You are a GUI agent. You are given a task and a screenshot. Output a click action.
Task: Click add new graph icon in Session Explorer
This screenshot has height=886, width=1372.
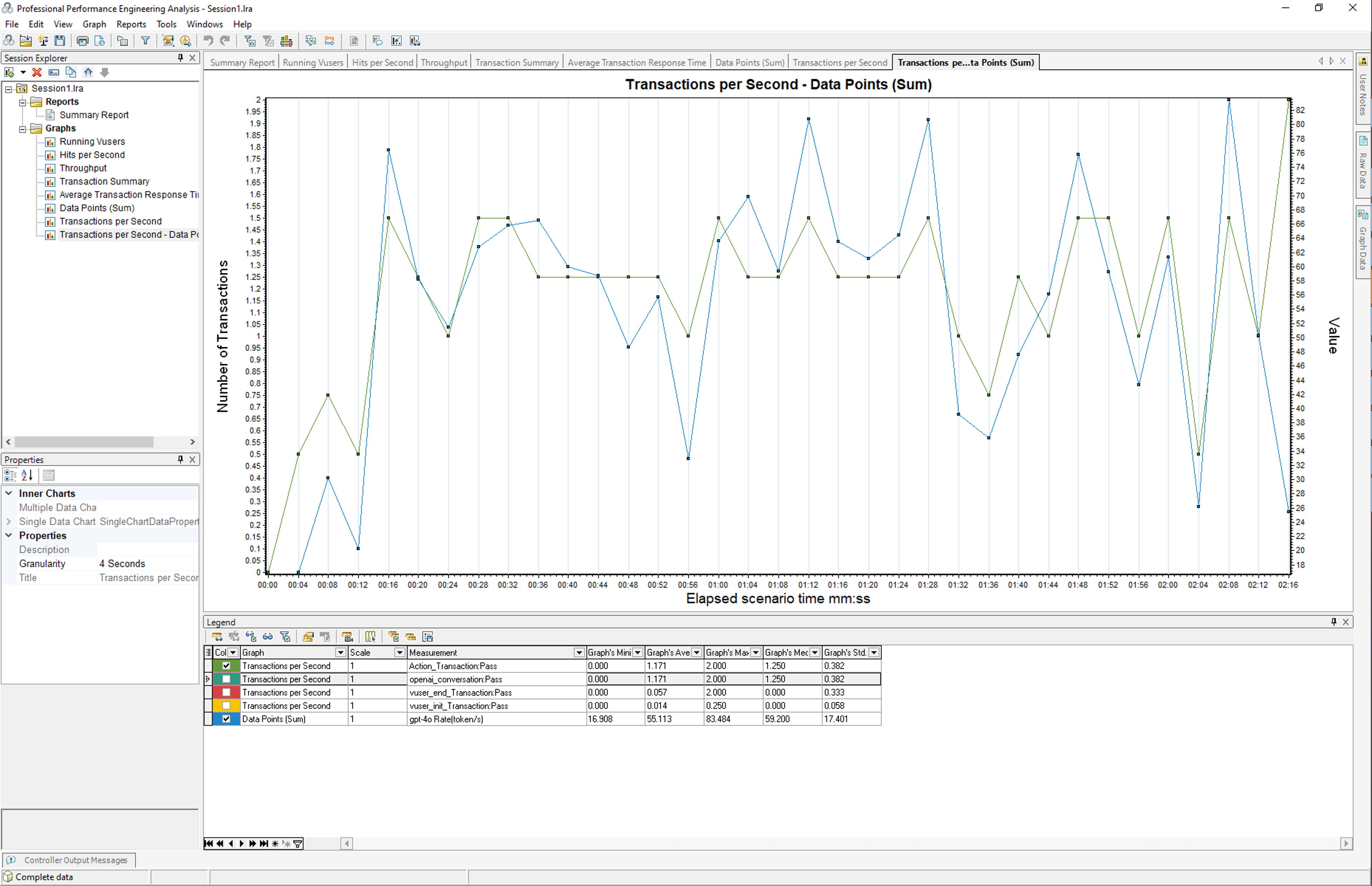(x=9, y=72)
